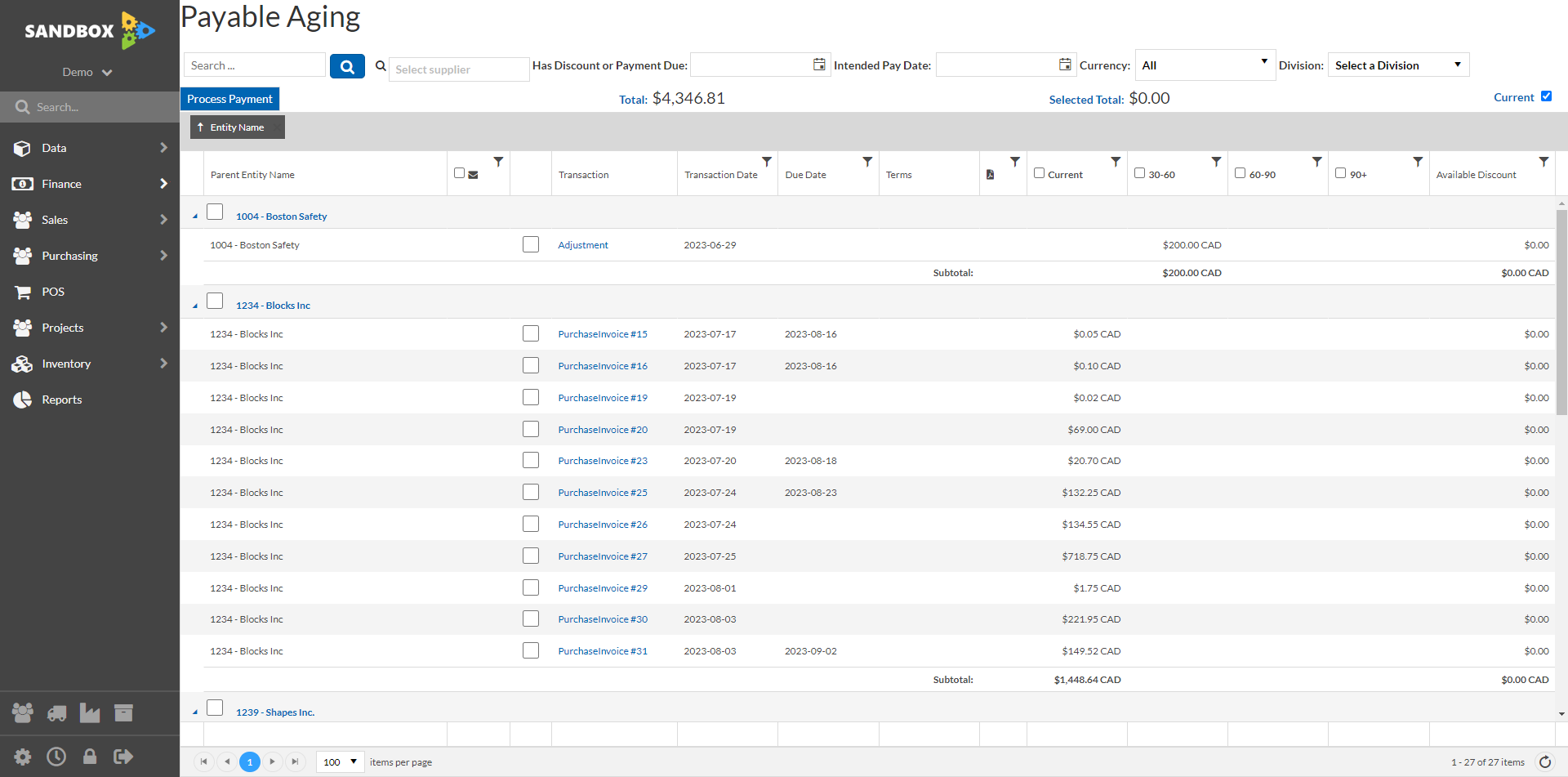1568x777 pixels.
Task: Select the 1004 - Boston Safety group checkbox
Action: pyautogui.click(x=215, y=212)
